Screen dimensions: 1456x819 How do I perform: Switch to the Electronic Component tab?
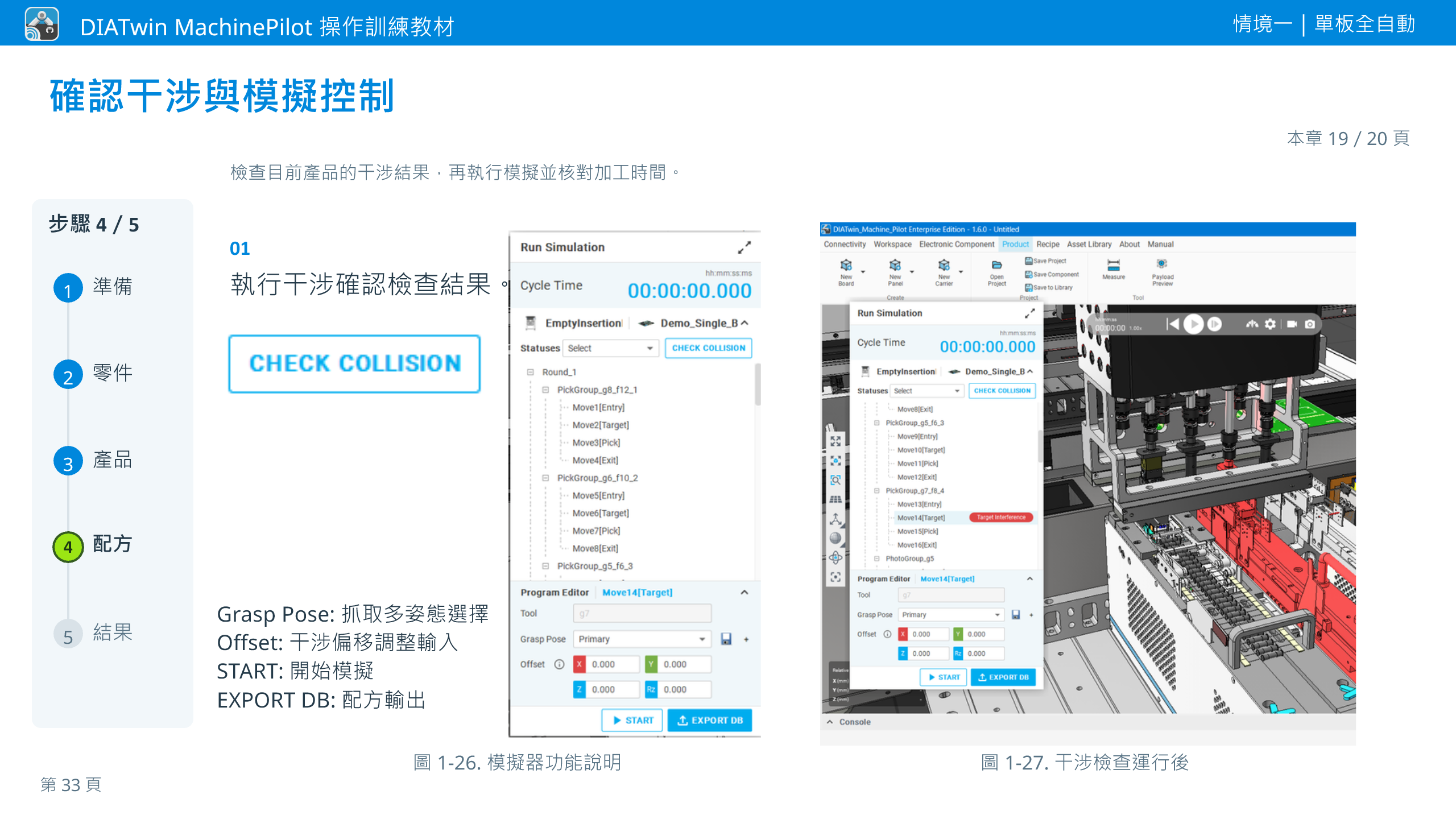click(957, 245)
